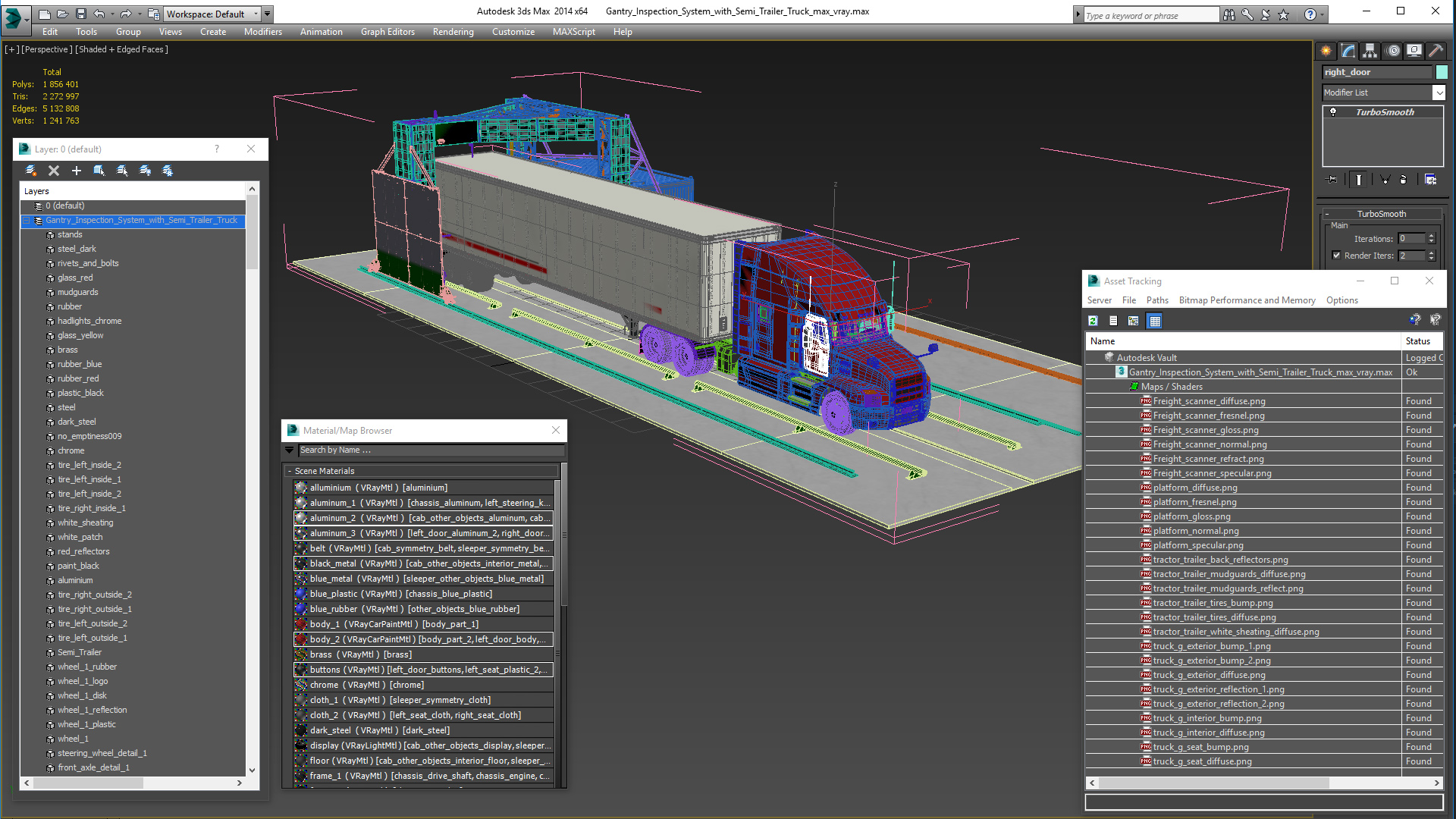The height and width of the screenshot is (819, 1456).
Task: Click the Render Iters spinner arrows
Action: pos(1432,256)
